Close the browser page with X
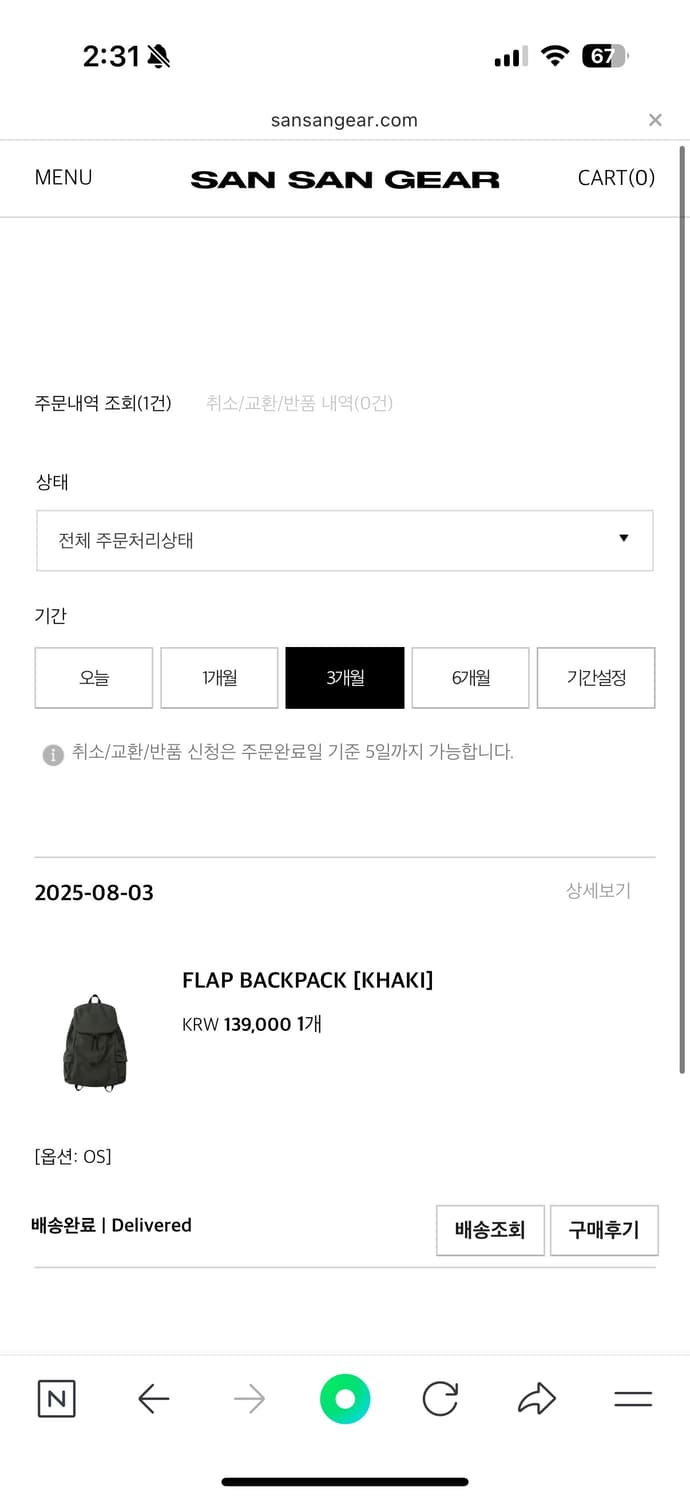 [655, 120]
